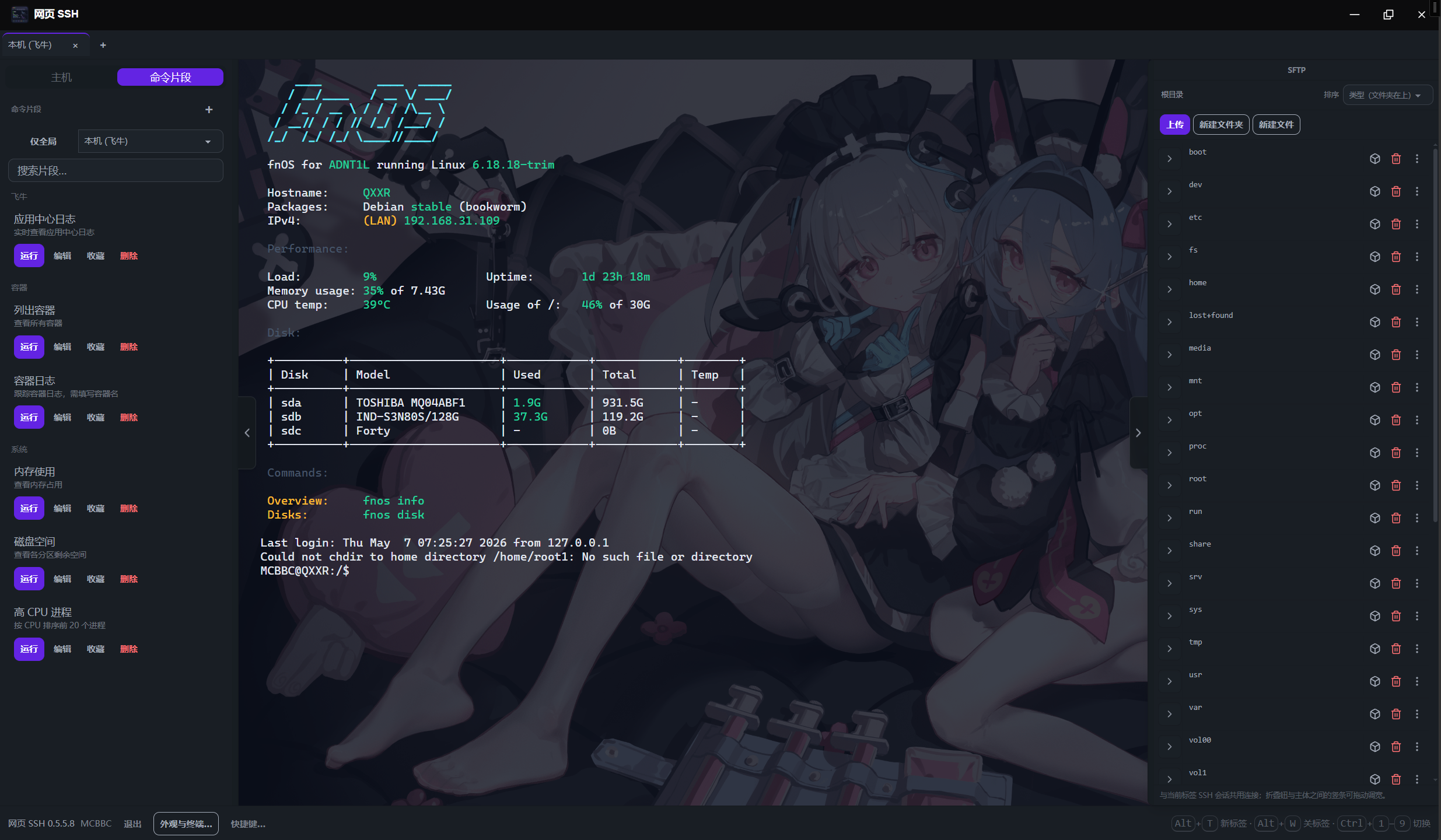Image resolution: width=1441 pixels, height=840 pixels.
Task: Click the terminal prompt line MCBBC@QXXR
Action: [x=305, y=571]
